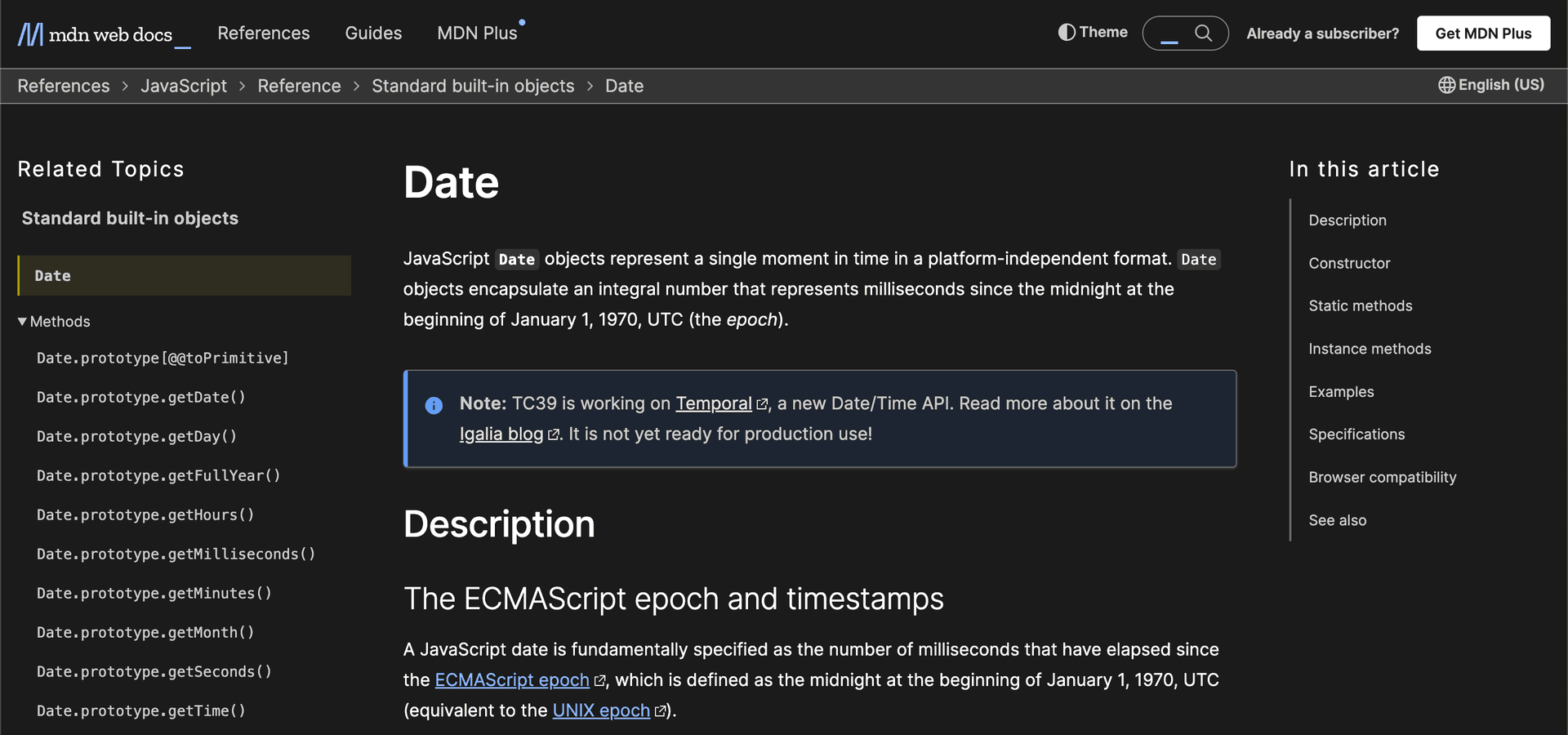
Task: Click the external link icon after ECMAScript epoch
Action: pos(600,680)
